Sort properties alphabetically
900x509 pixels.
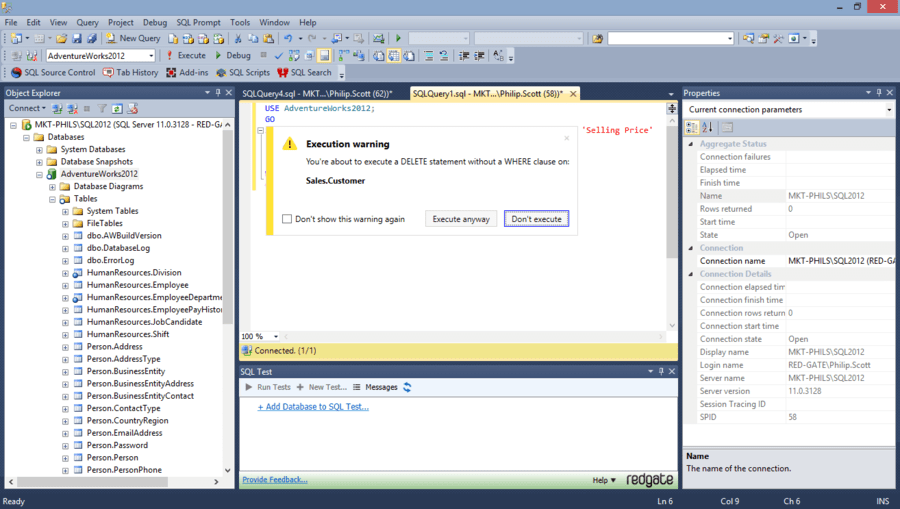(707, 127)
